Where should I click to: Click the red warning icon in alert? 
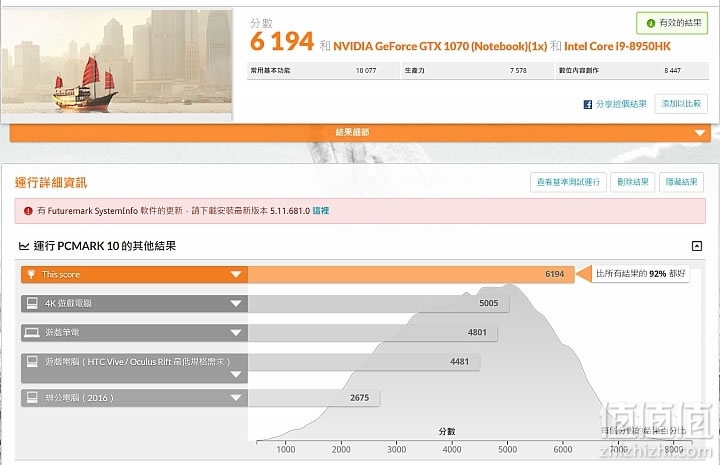tap(28, 211)
